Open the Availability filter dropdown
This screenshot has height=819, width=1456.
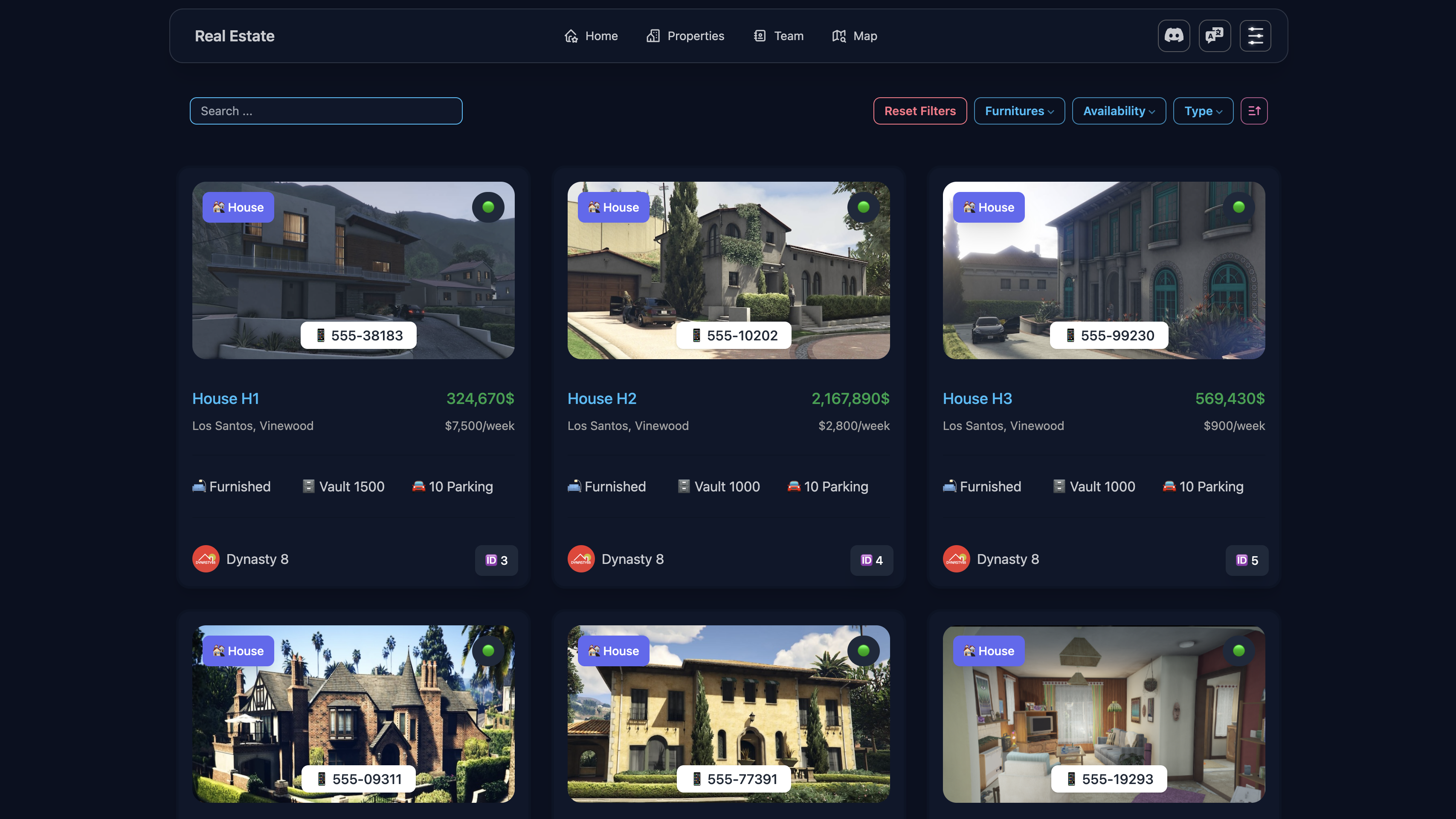pos(1119,111)
